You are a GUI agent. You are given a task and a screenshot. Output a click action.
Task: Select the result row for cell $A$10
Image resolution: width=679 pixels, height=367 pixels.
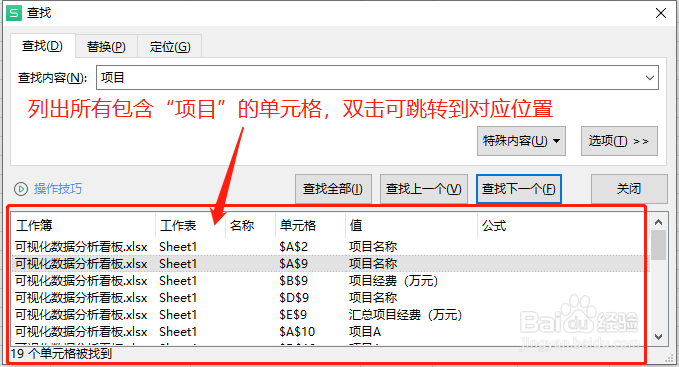point(330,332)
